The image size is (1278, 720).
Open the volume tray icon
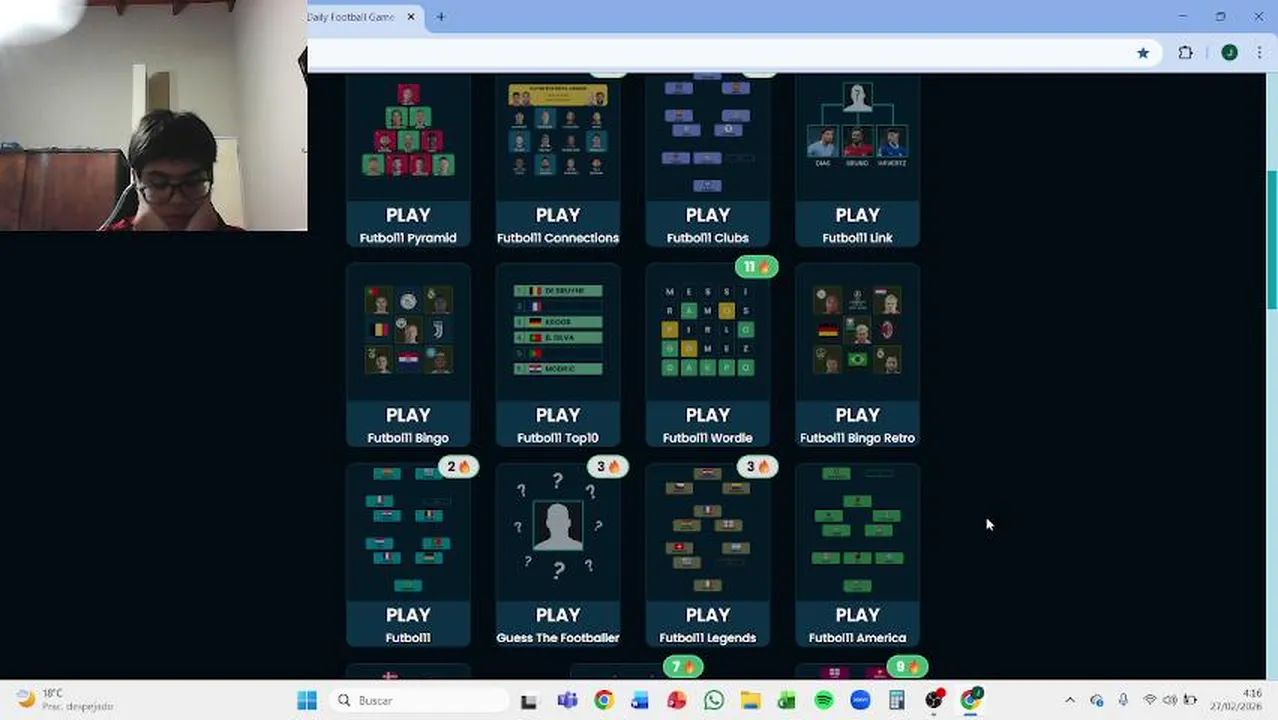tap(1170, 700)
